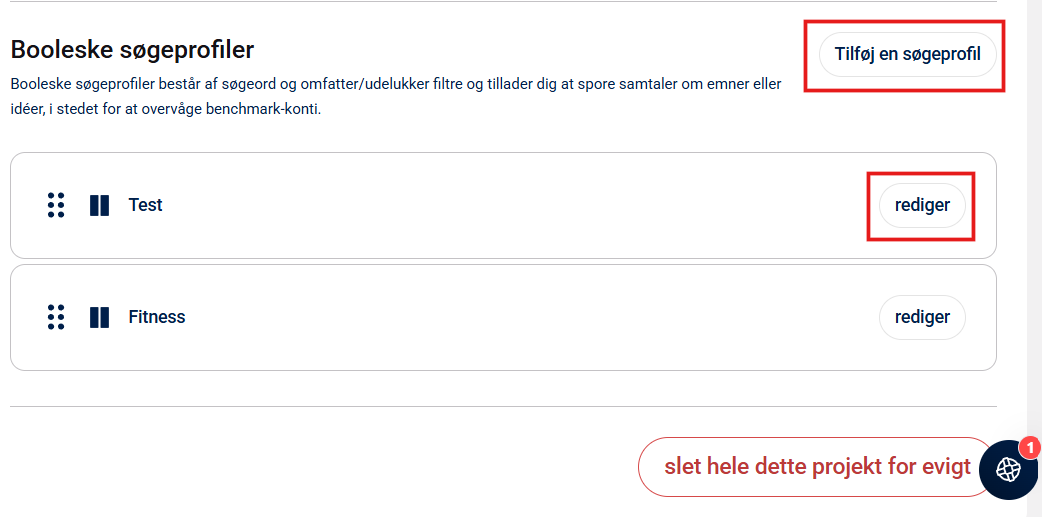Grab the drag handle of Fitness profile
This screenshot has height=517, width=1042.
click(56, 317)
